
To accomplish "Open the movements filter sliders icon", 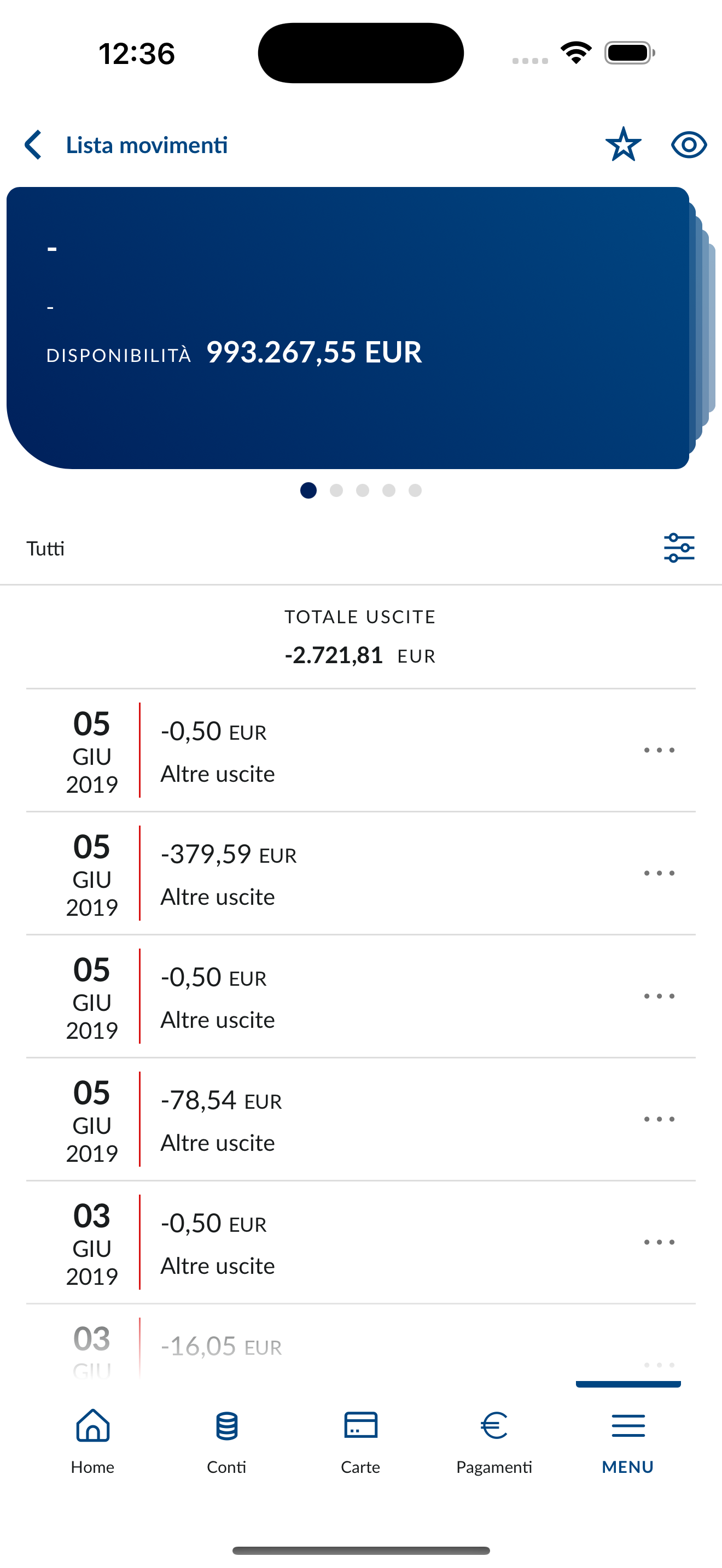I will [x=679, y=547].
